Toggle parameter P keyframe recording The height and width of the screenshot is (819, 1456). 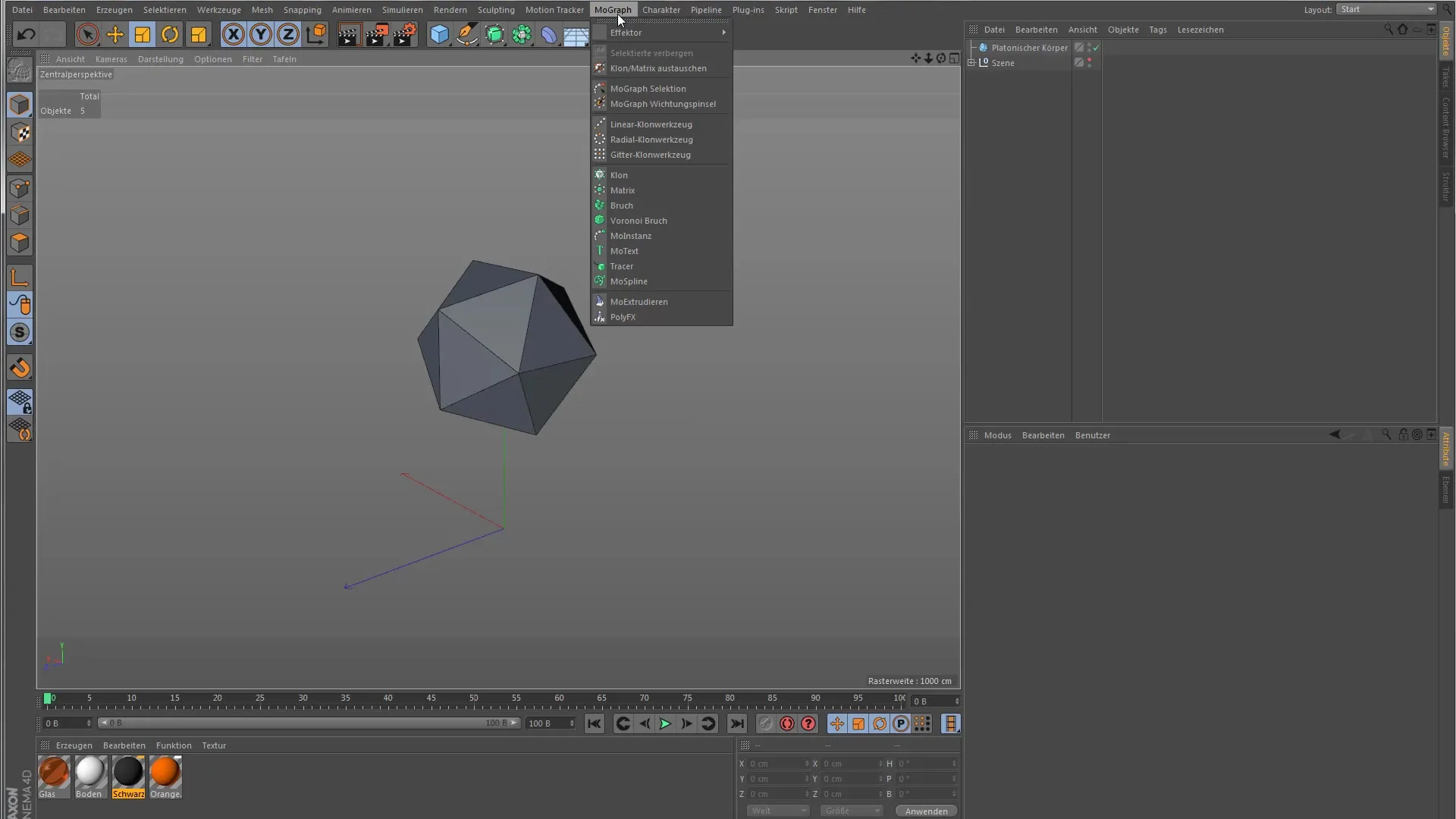901,724
